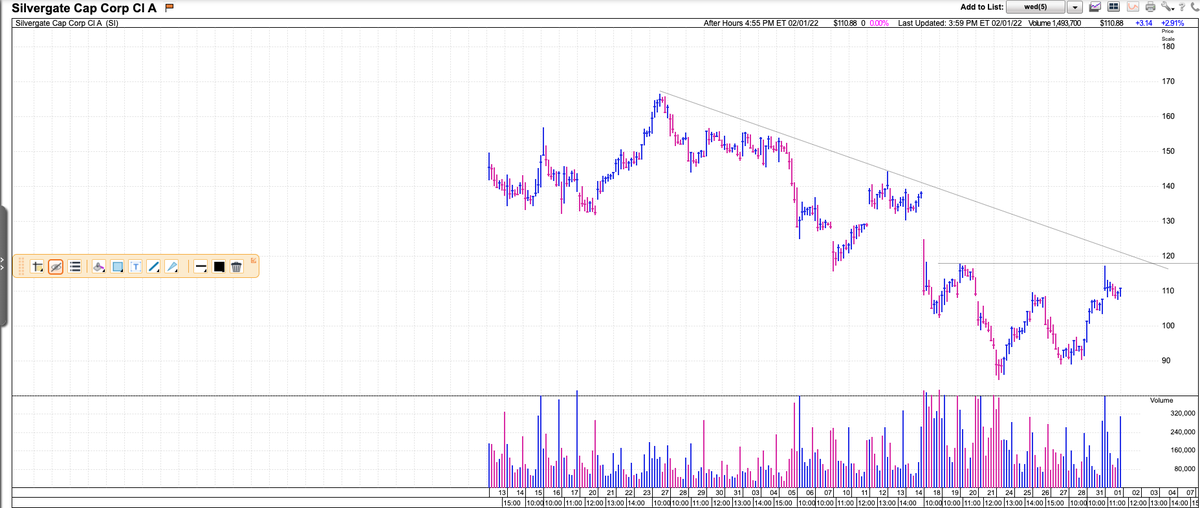Click the Volume panel header label
1200x508 pixels.
1161,400
